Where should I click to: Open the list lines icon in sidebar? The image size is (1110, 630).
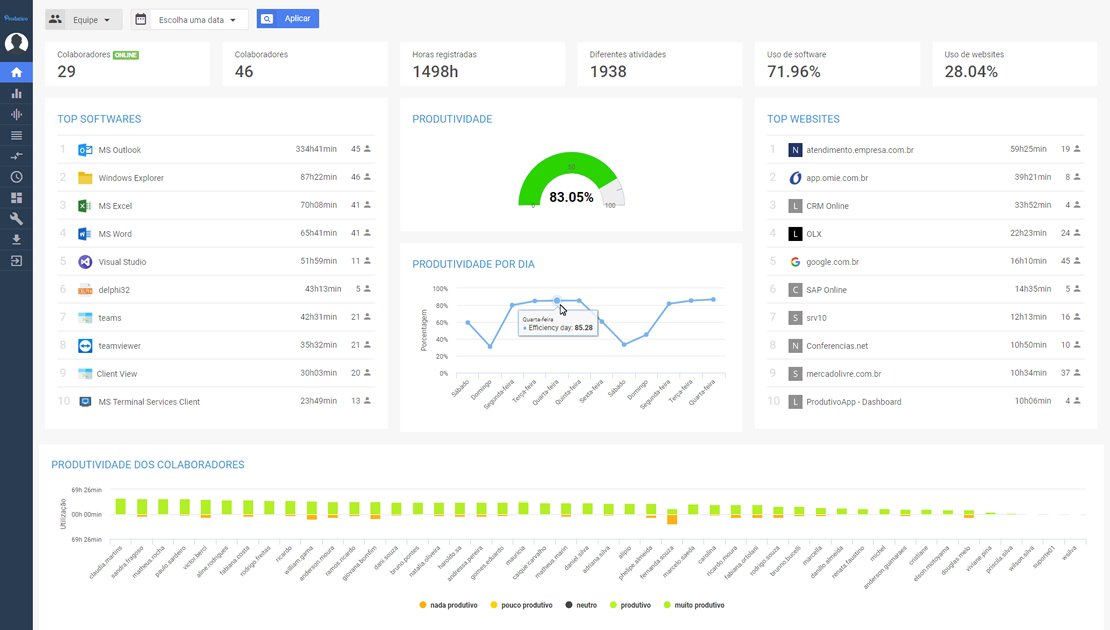(16, 135)
